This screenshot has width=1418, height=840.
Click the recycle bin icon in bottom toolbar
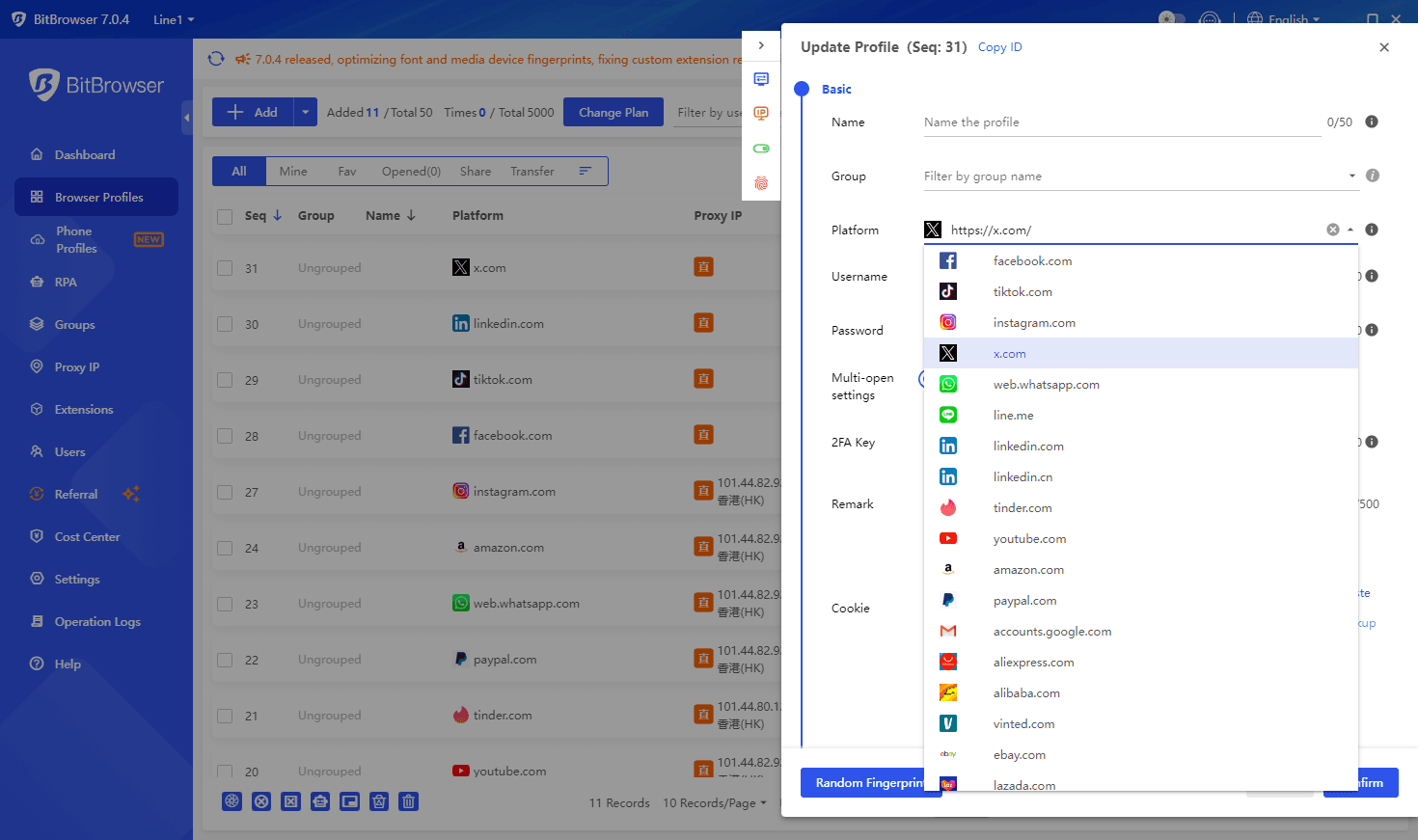pyautogui.click(x=379, y=801)
